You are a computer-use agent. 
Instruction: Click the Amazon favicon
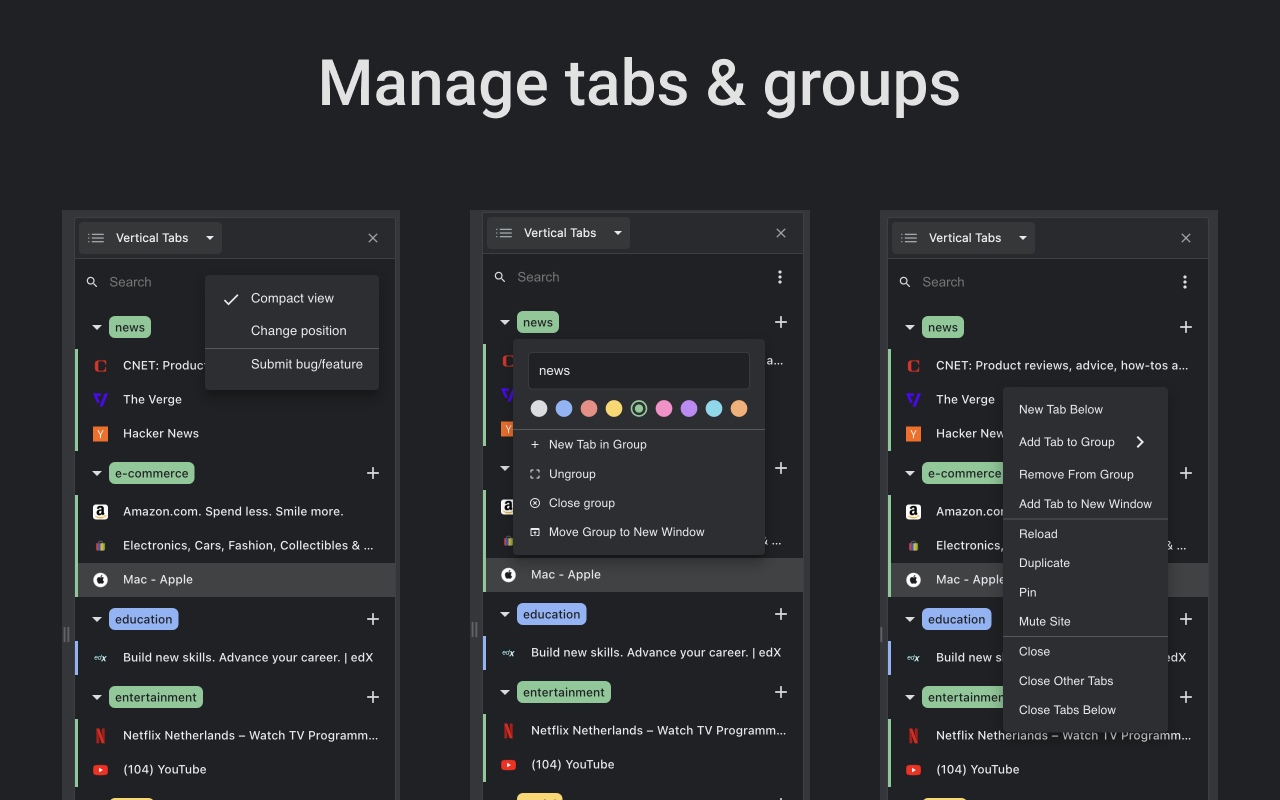(100, 511)
